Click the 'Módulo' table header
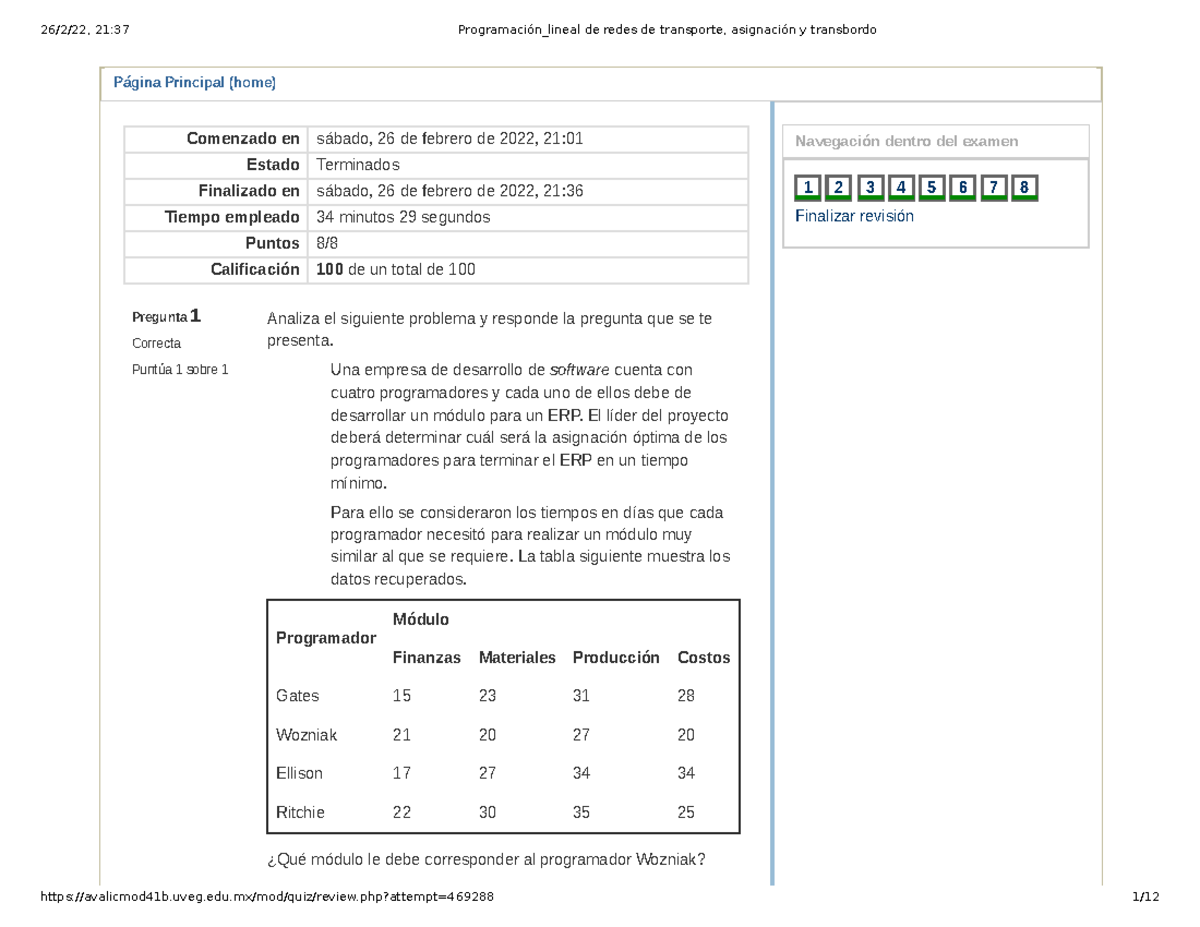The image size is (1200, 927). (x=421, y=620)
